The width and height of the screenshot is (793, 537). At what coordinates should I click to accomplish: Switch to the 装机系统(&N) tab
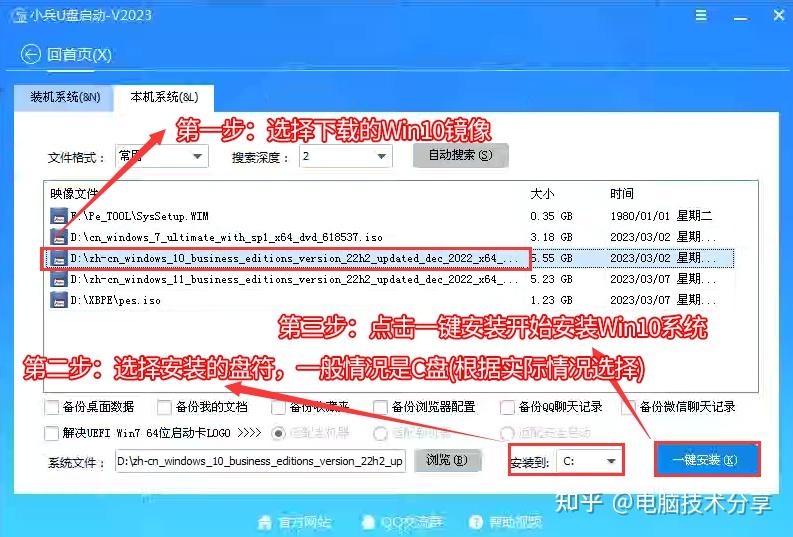pyautogui.click(x=65, y=97)
